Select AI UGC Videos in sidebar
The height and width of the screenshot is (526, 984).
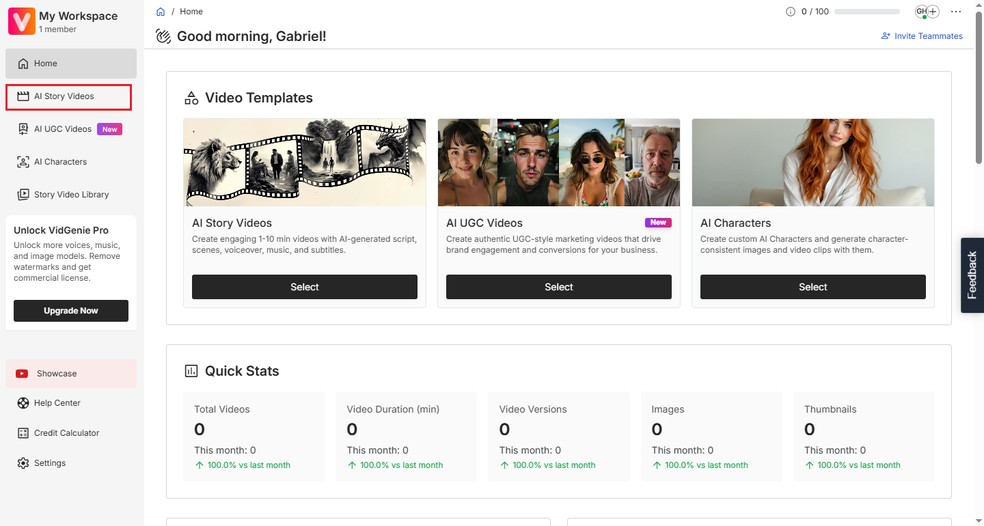click(62, 129)
